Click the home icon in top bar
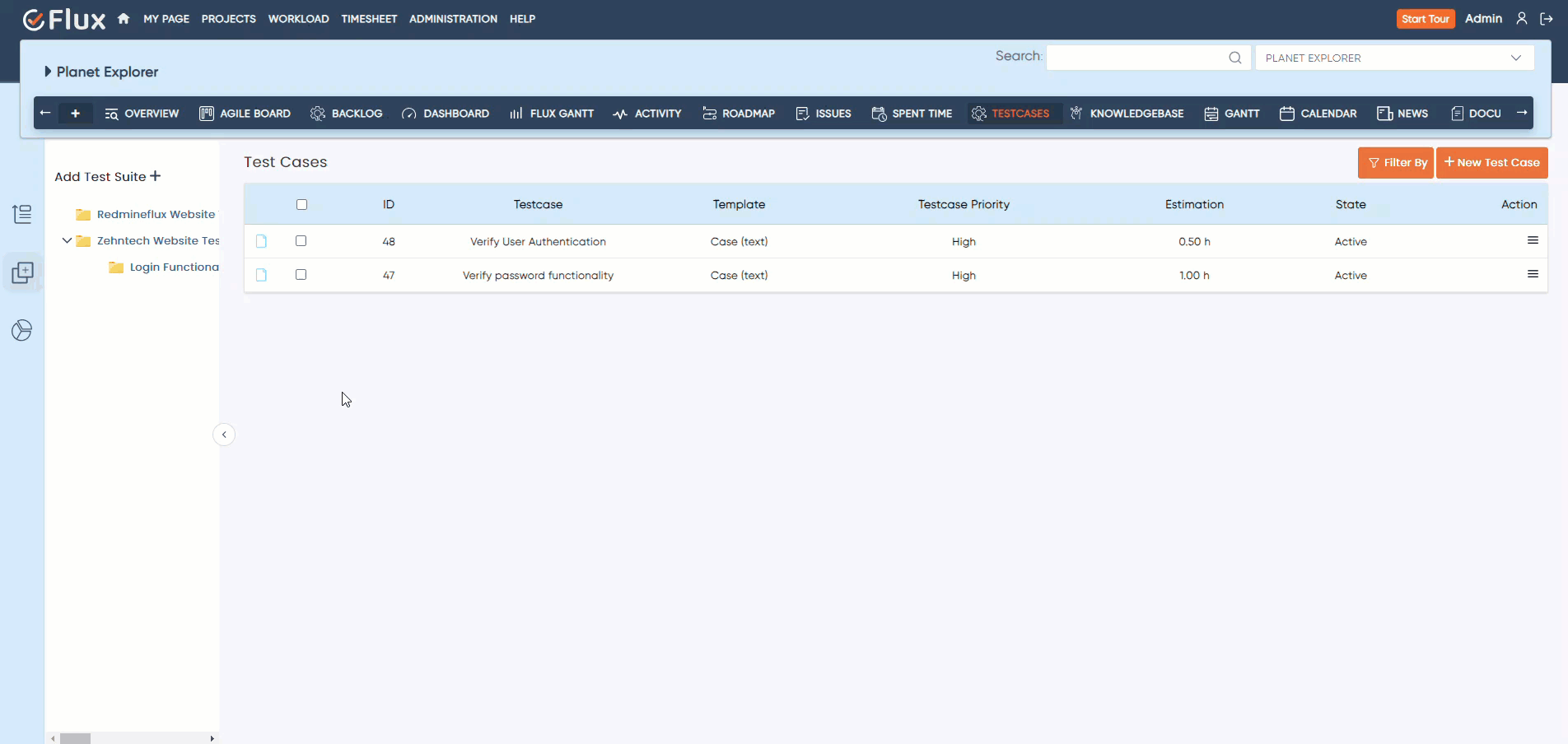The height and width of the screenshot is (744, 1568). click(124, 18)
